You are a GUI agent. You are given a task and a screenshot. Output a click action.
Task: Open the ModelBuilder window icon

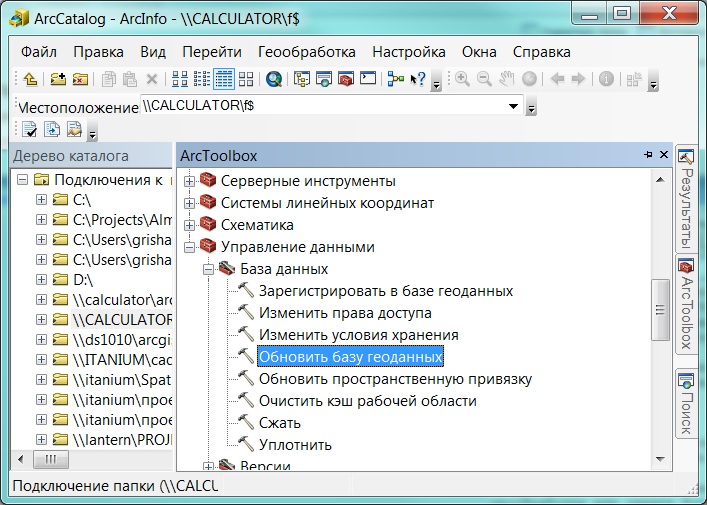click(395, 79)
